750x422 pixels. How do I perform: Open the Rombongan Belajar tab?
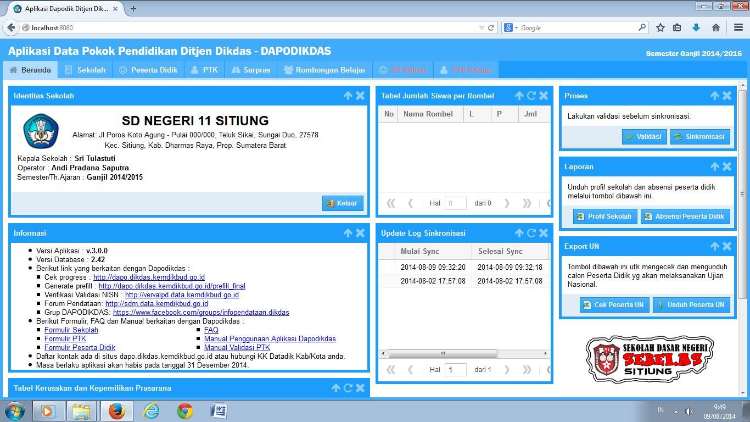point(324,70)
